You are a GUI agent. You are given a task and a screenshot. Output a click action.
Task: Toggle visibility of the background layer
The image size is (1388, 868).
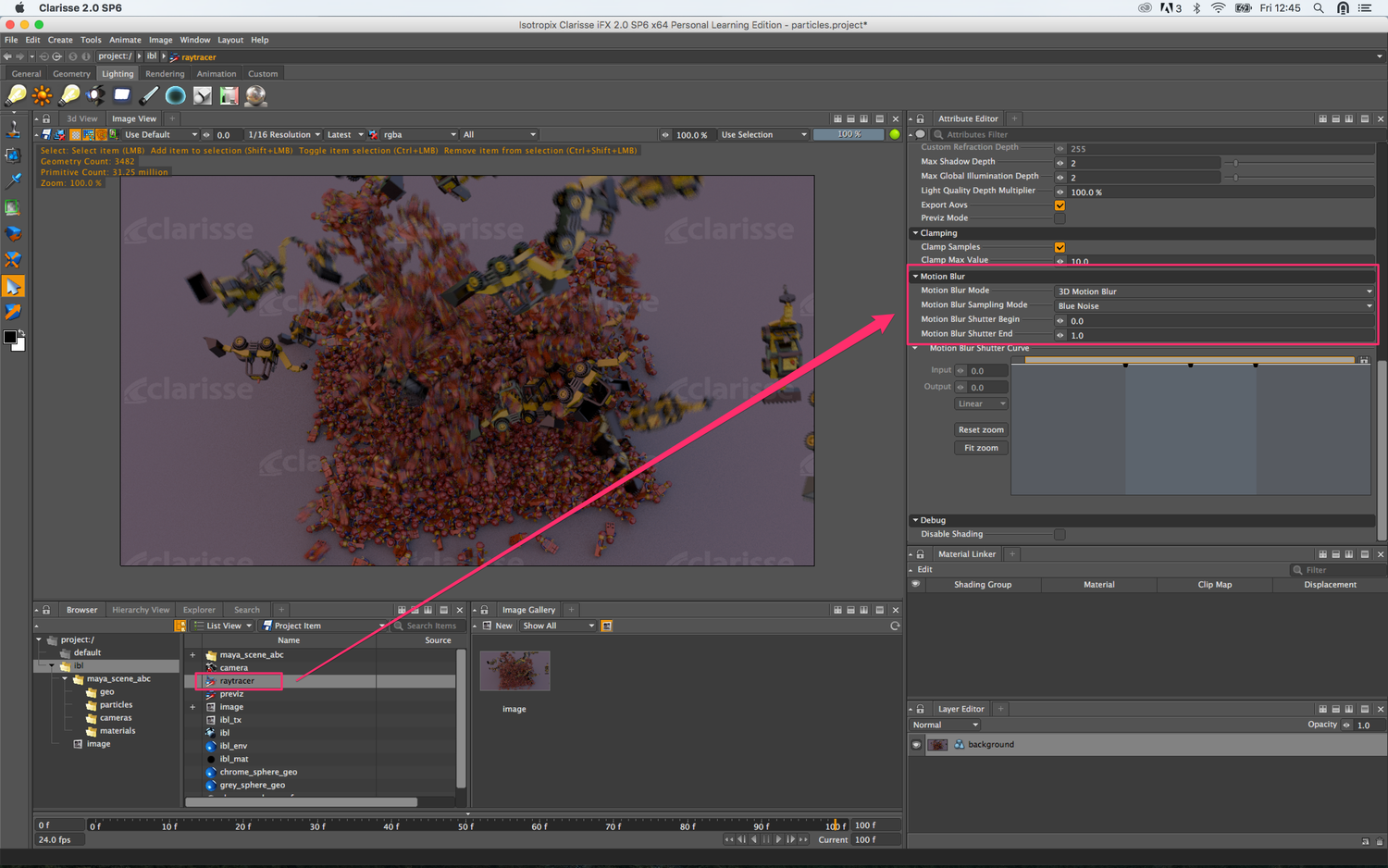pos(917,745)
